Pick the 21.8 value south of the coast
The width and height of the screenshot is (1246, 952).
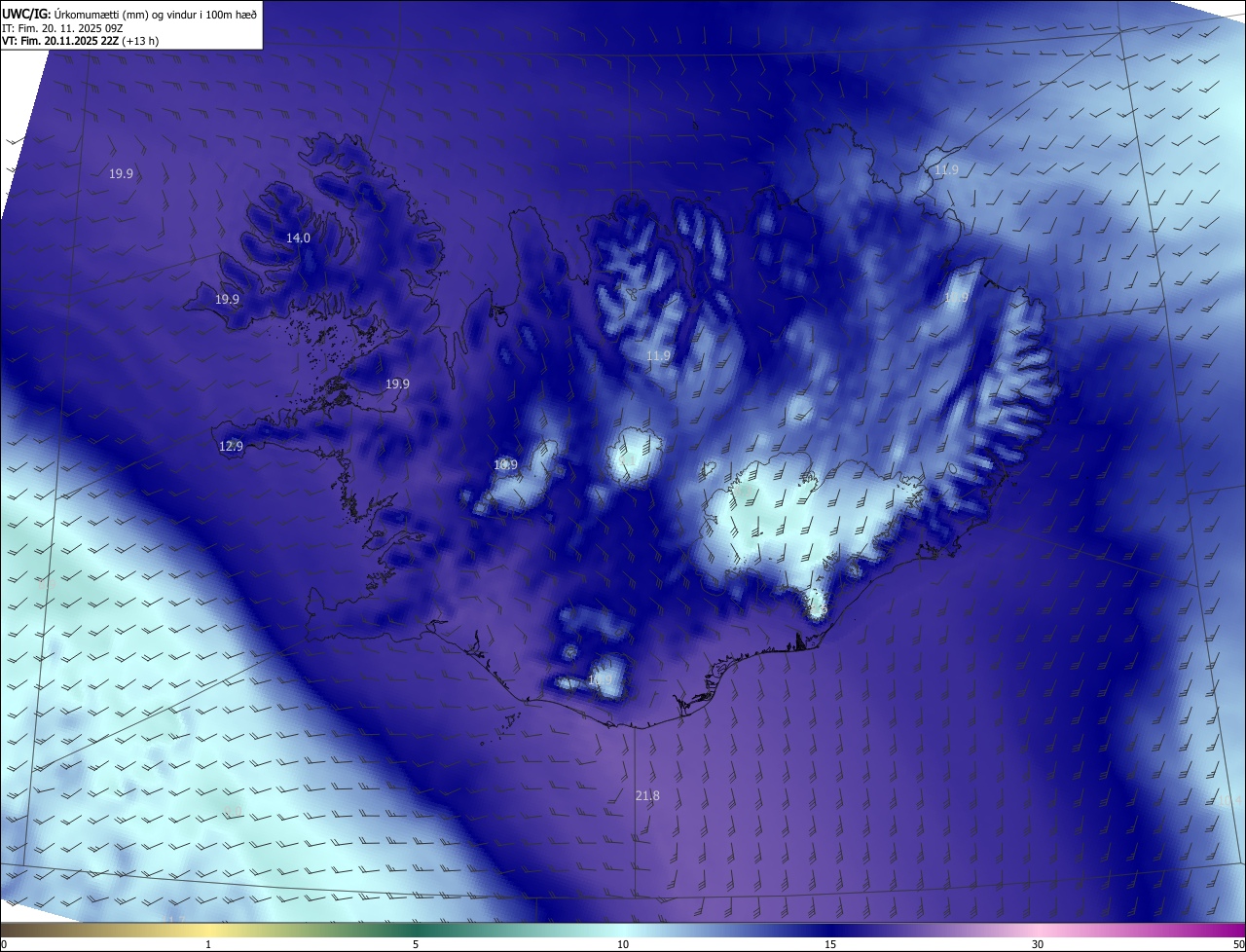tap(647, 796)
